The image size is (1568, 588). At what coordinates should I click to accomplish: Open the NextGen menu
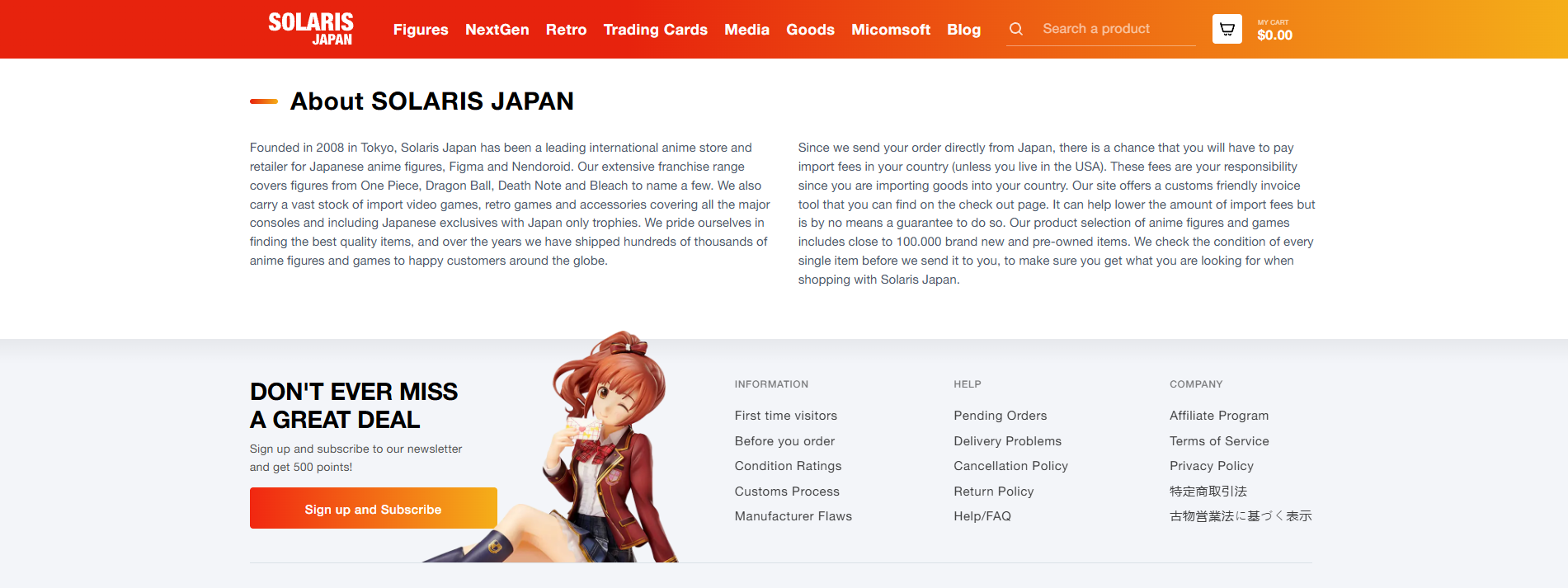[x=497, y=30]
